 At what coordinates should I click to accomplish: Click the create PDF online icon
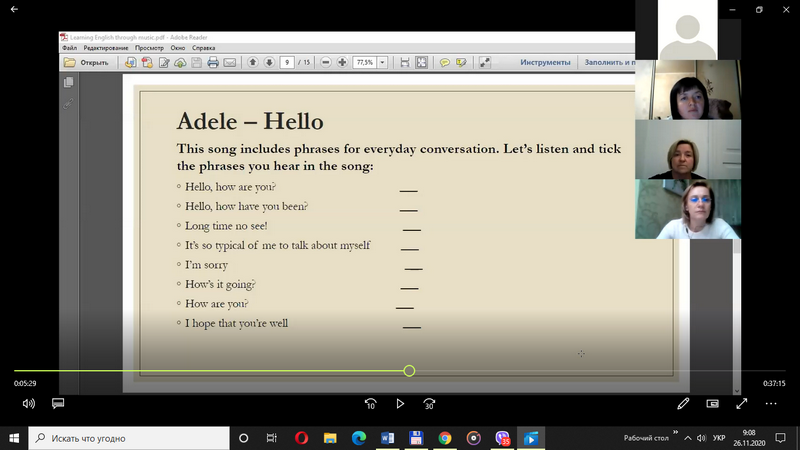(x=131, y=62)
